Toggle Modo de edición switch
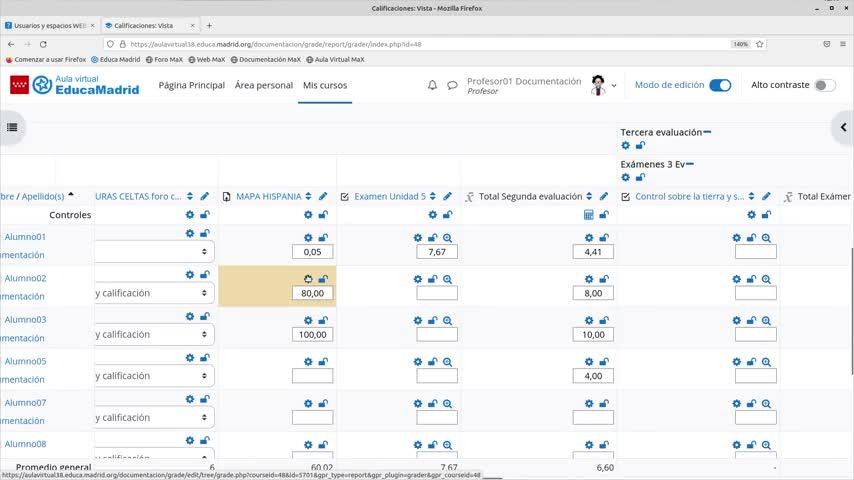The width and height of the screenshot is (854, 480). [x=720, y=85]
